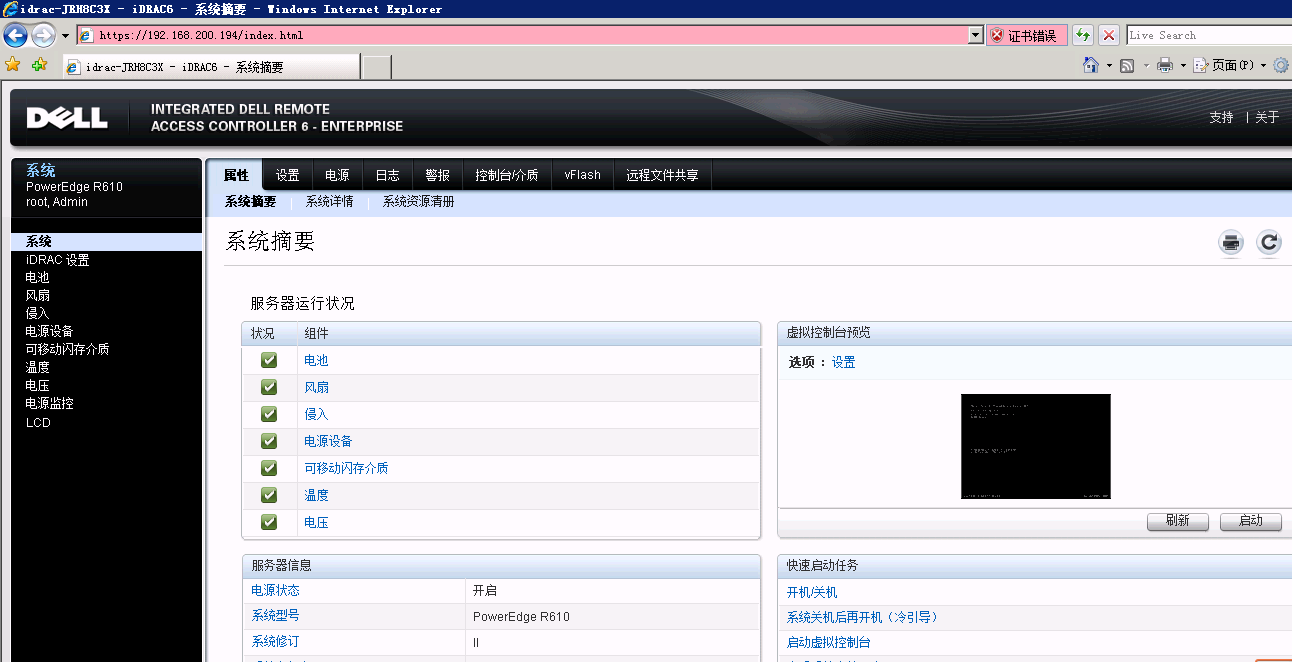Click the browser Forward arrow button

44,35
